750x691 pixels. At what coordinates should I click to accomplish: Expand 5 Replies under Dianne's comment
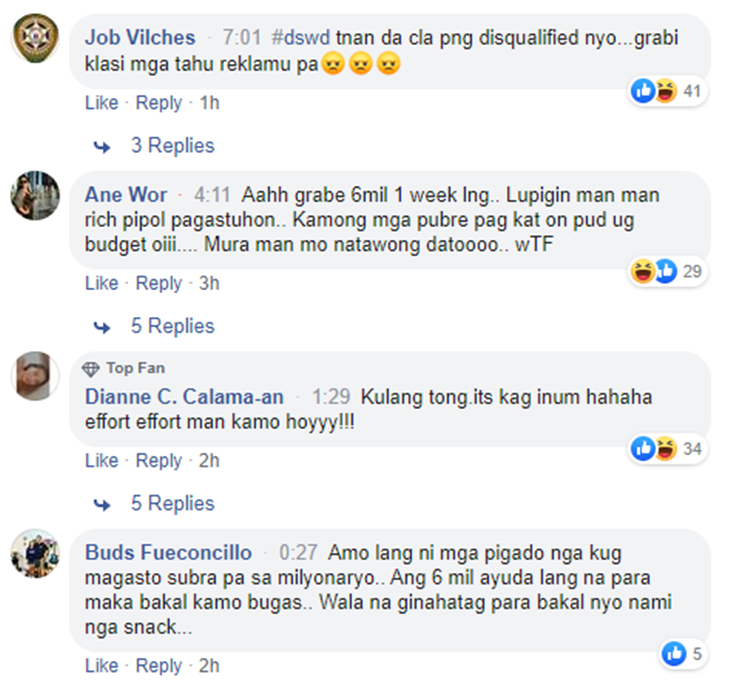[x=173, y=504]
